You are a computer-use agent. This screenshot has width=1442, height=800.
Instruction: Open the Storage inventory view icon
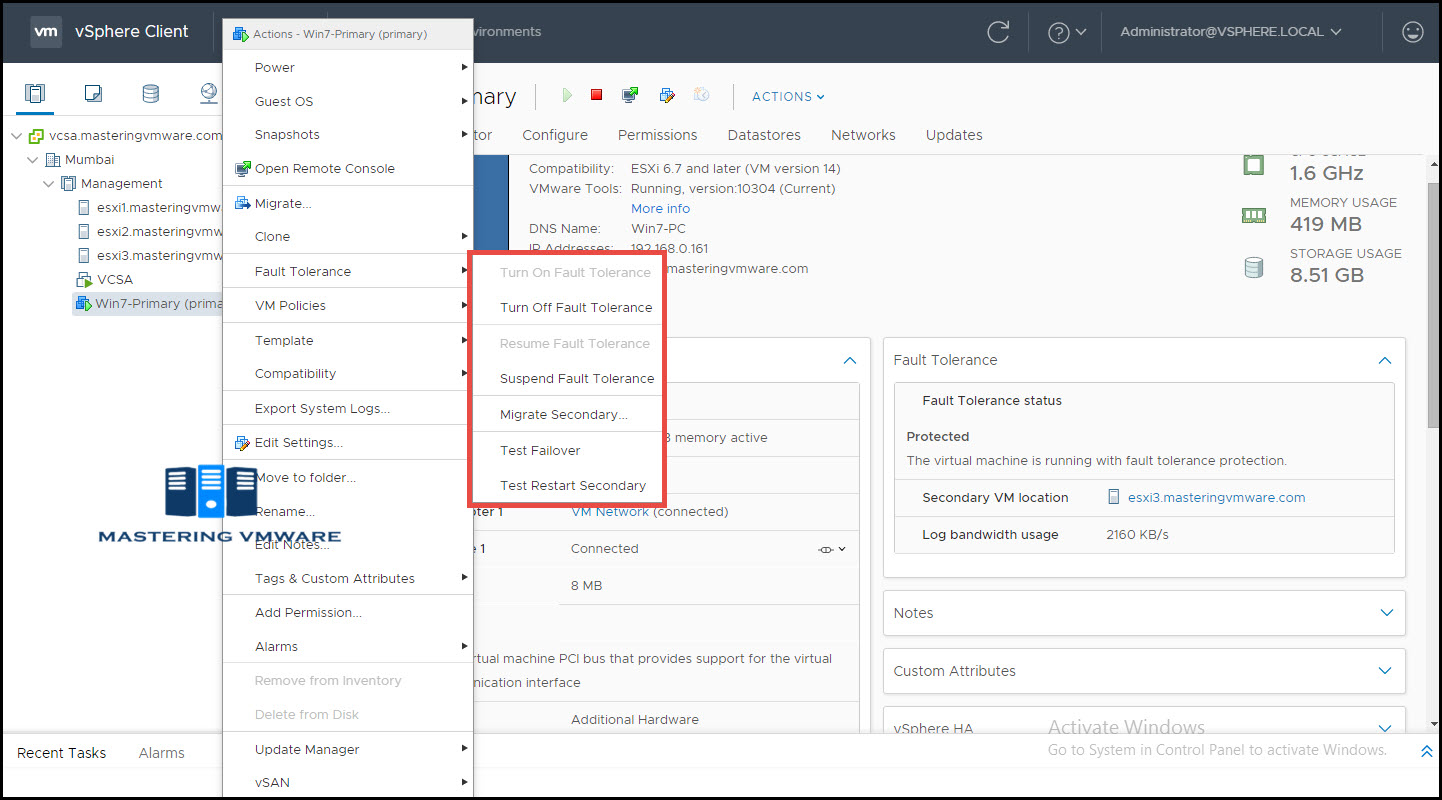150,94
